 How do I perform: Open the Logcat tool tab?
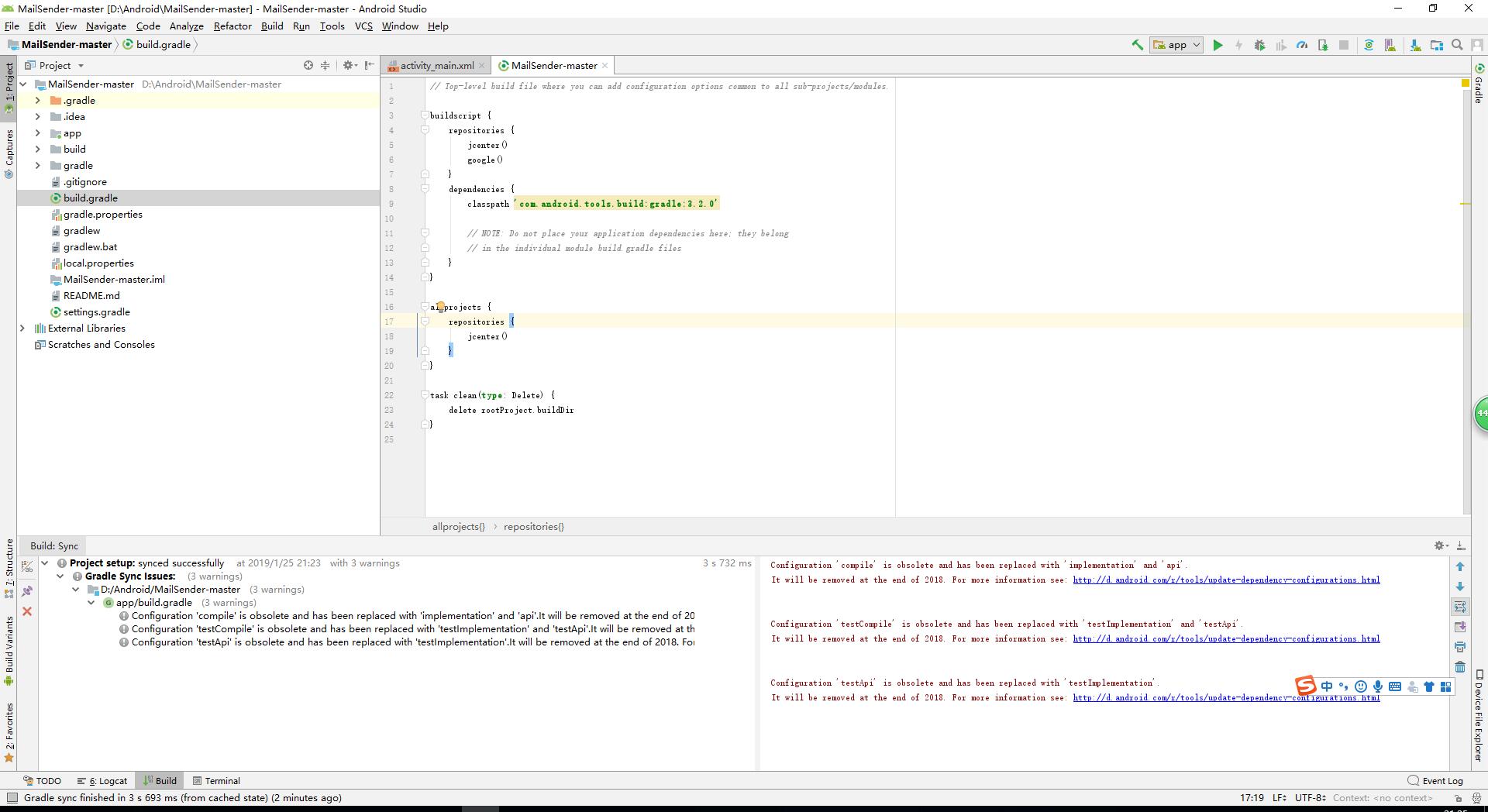[102, 780]
